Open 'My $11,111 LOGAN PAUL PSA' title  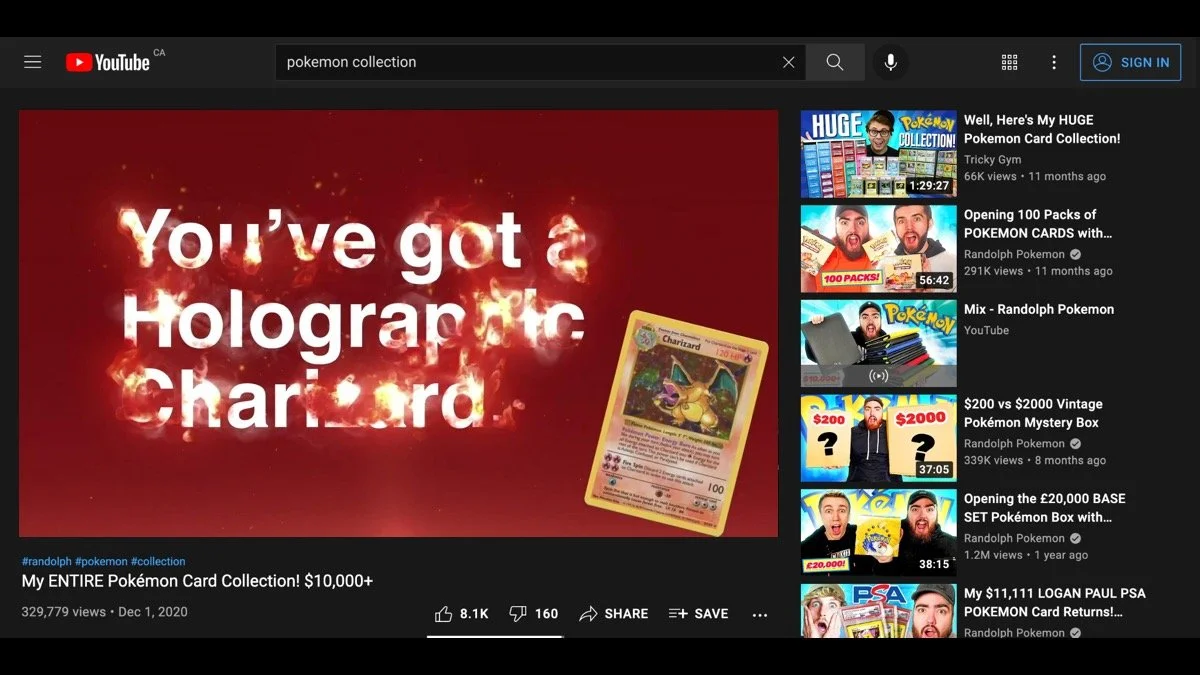1055,602
